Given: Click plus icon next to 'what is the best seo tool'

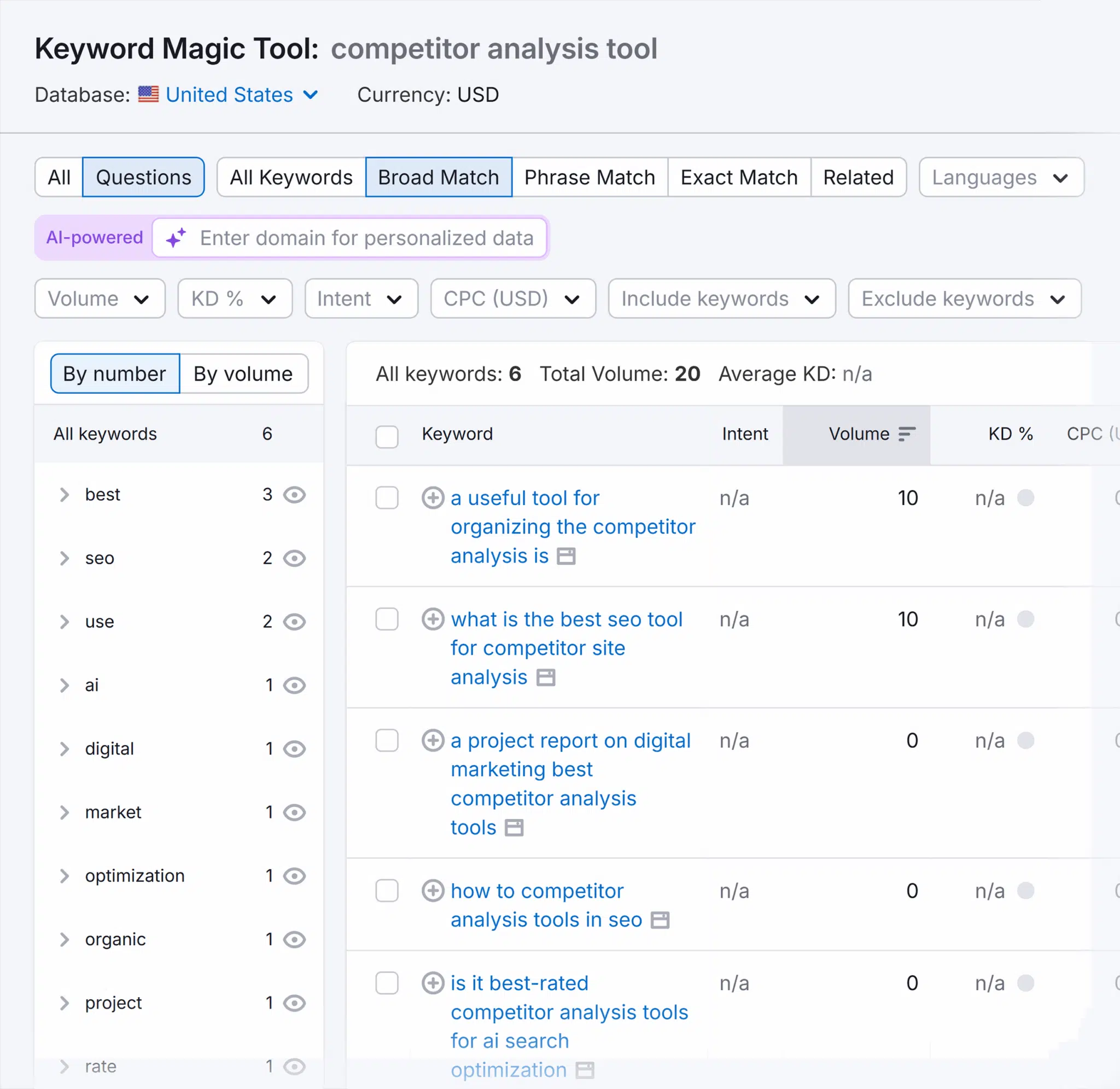Looking at the screenshot, I should pos(433,619).
